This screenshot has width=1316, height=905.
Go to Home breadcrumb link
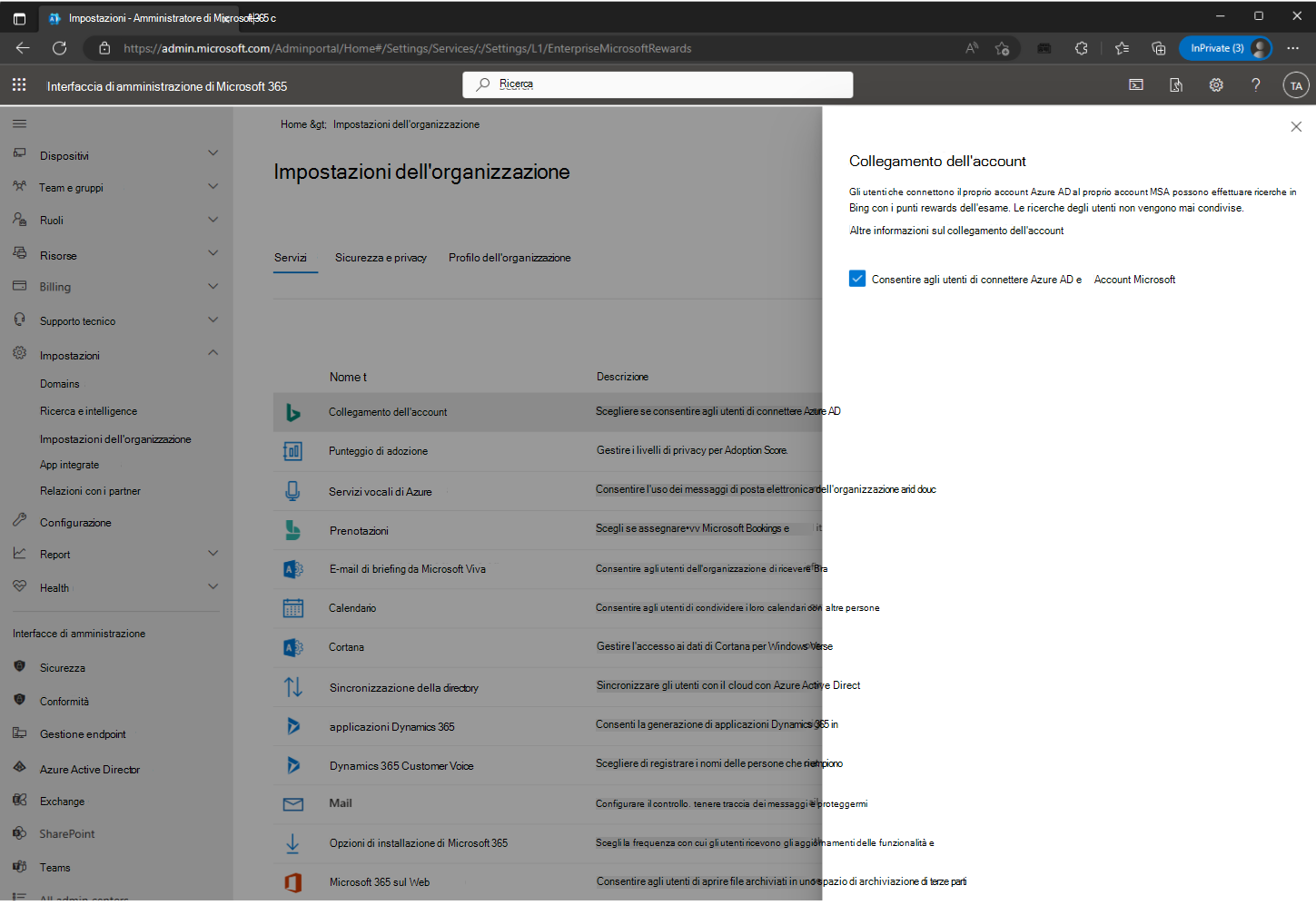pos(293,124)
